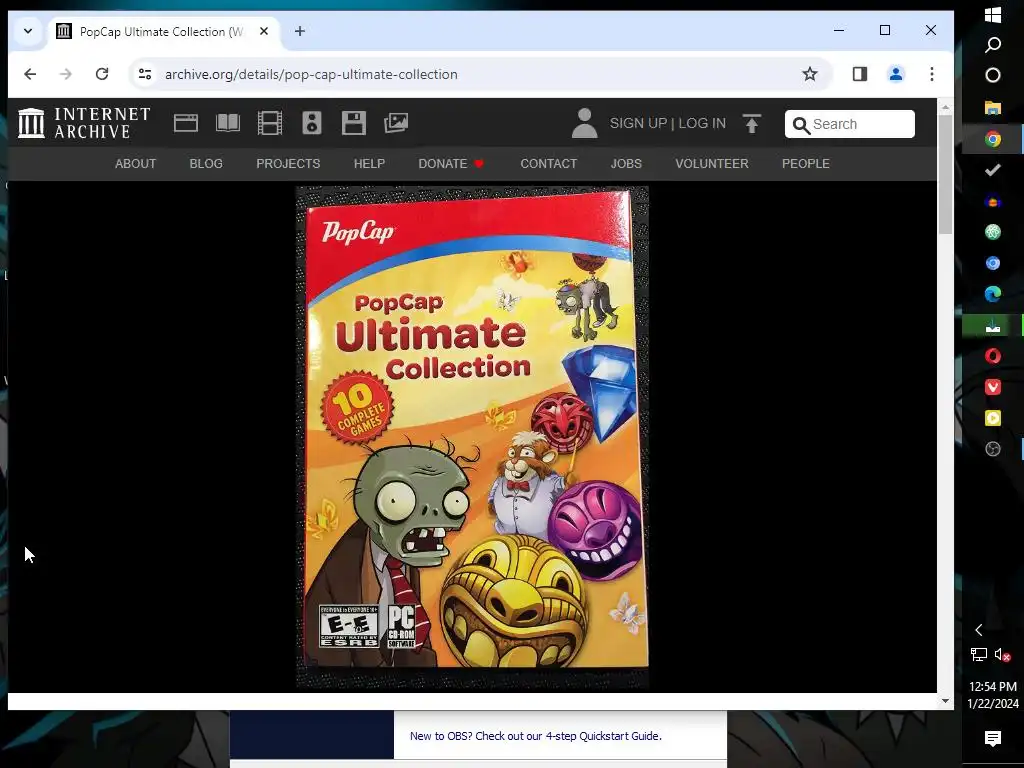Open the HELP menu item
Viewport: 1024px width, 768px height.
tap(369, 163)
